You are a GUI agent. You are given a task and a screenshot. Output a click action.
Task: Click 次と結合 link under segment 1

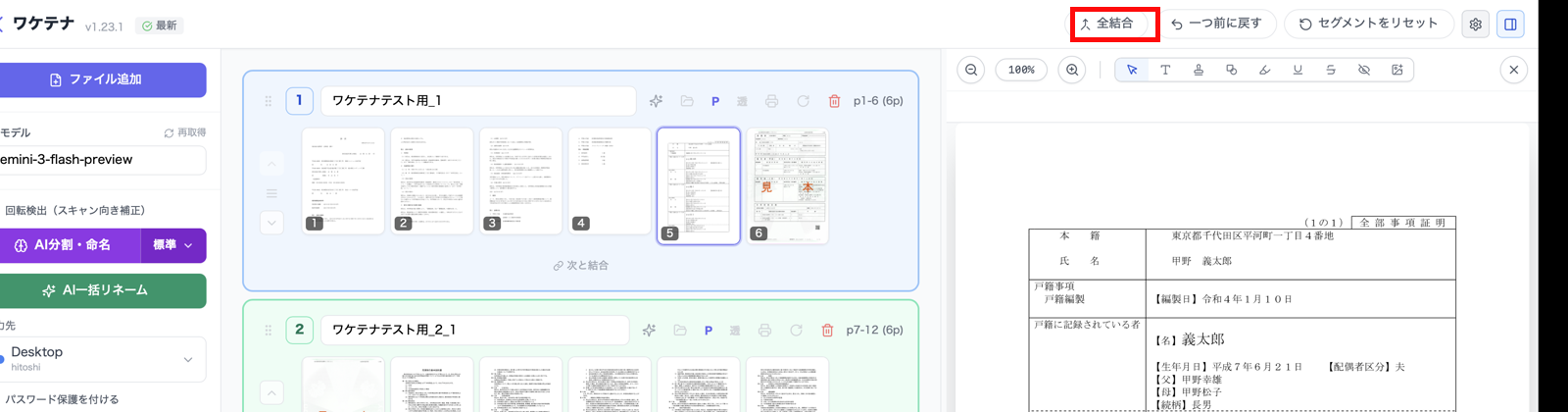pyautogui.click(x=580, y=266)
